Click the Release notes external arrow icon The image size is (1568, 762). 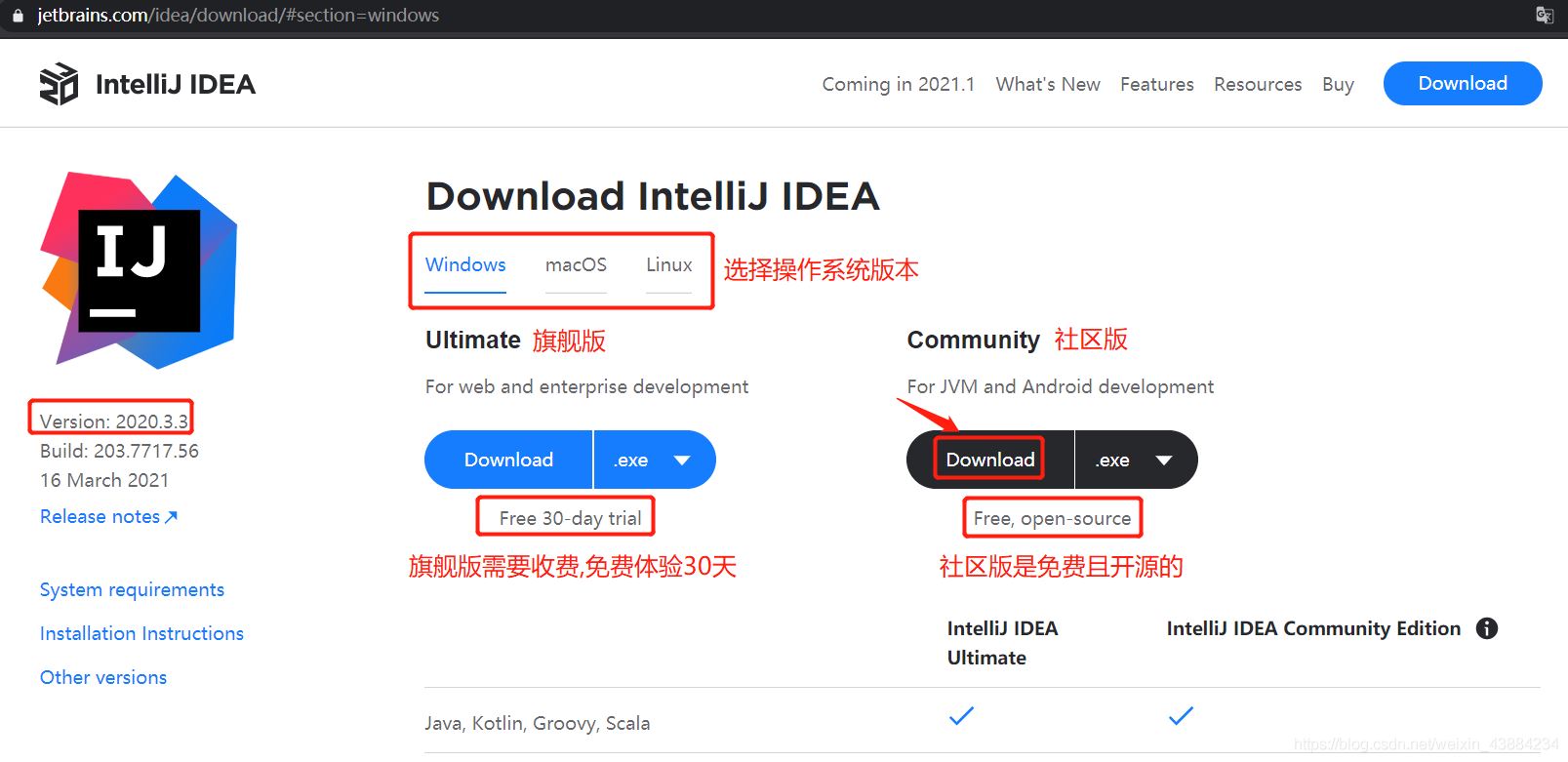click(x=172, y=517)
